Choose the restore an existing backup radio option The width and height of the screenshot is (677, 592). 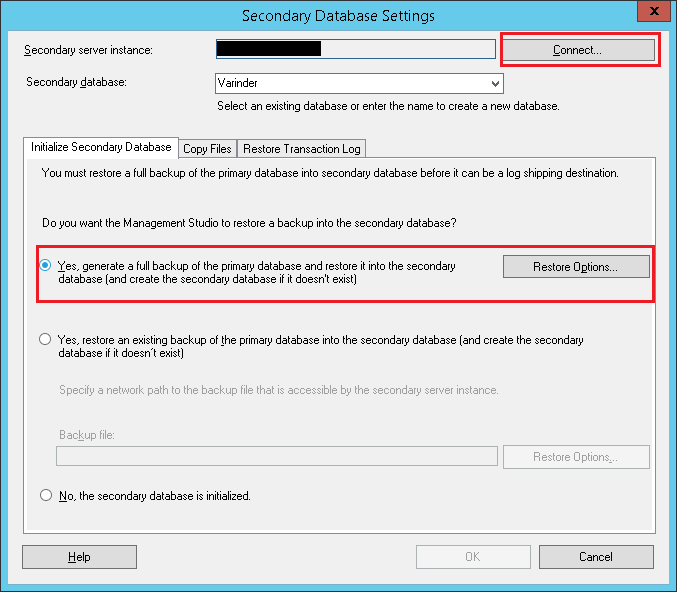pyautogui.click(x=46, y=340)
